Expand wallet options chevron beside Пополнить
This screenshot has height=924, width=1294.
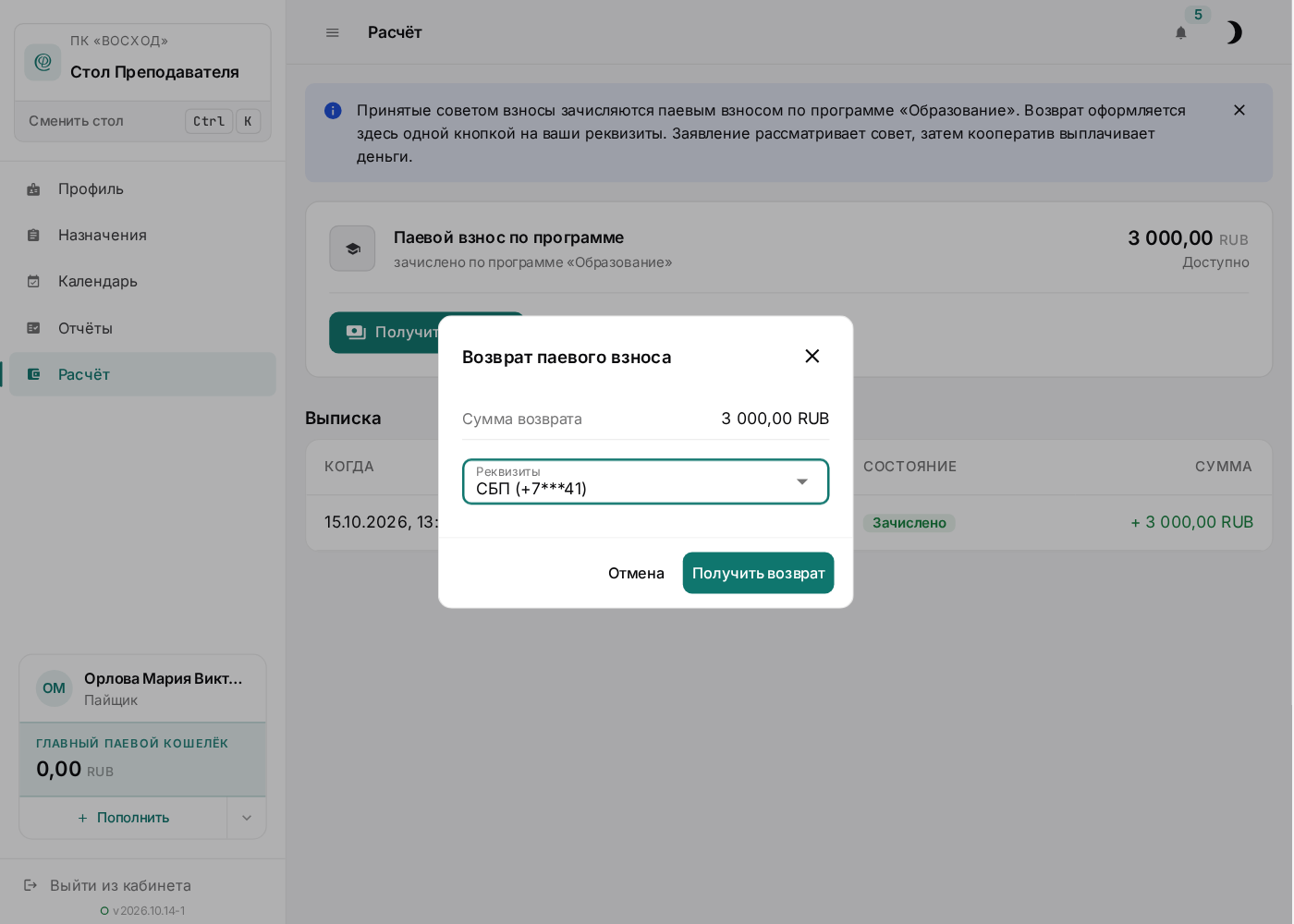(x=247, y=818)
